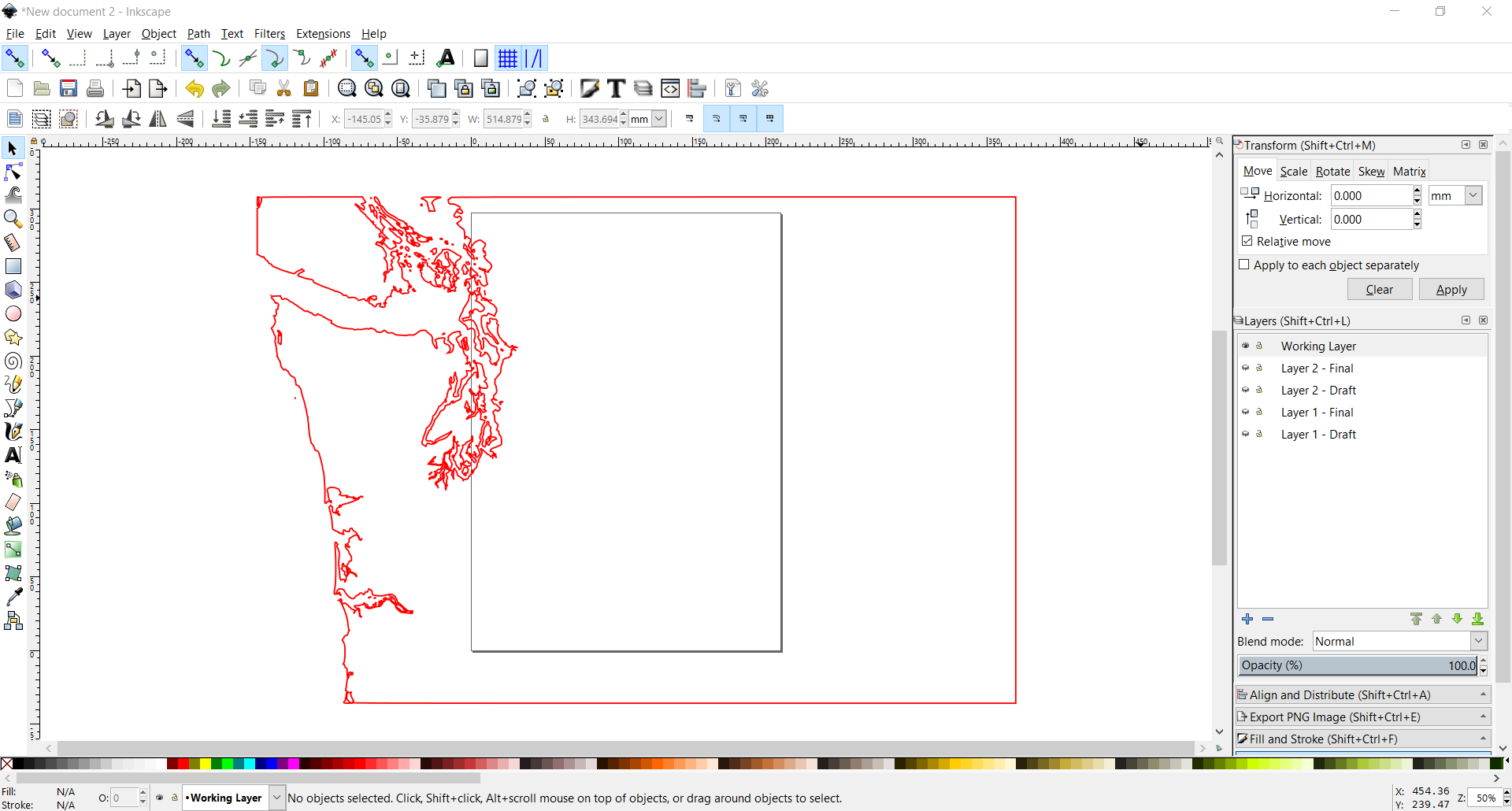1512x811 pixels.
Task: Select the Spiral tool
Action: [x=13, y=361]
